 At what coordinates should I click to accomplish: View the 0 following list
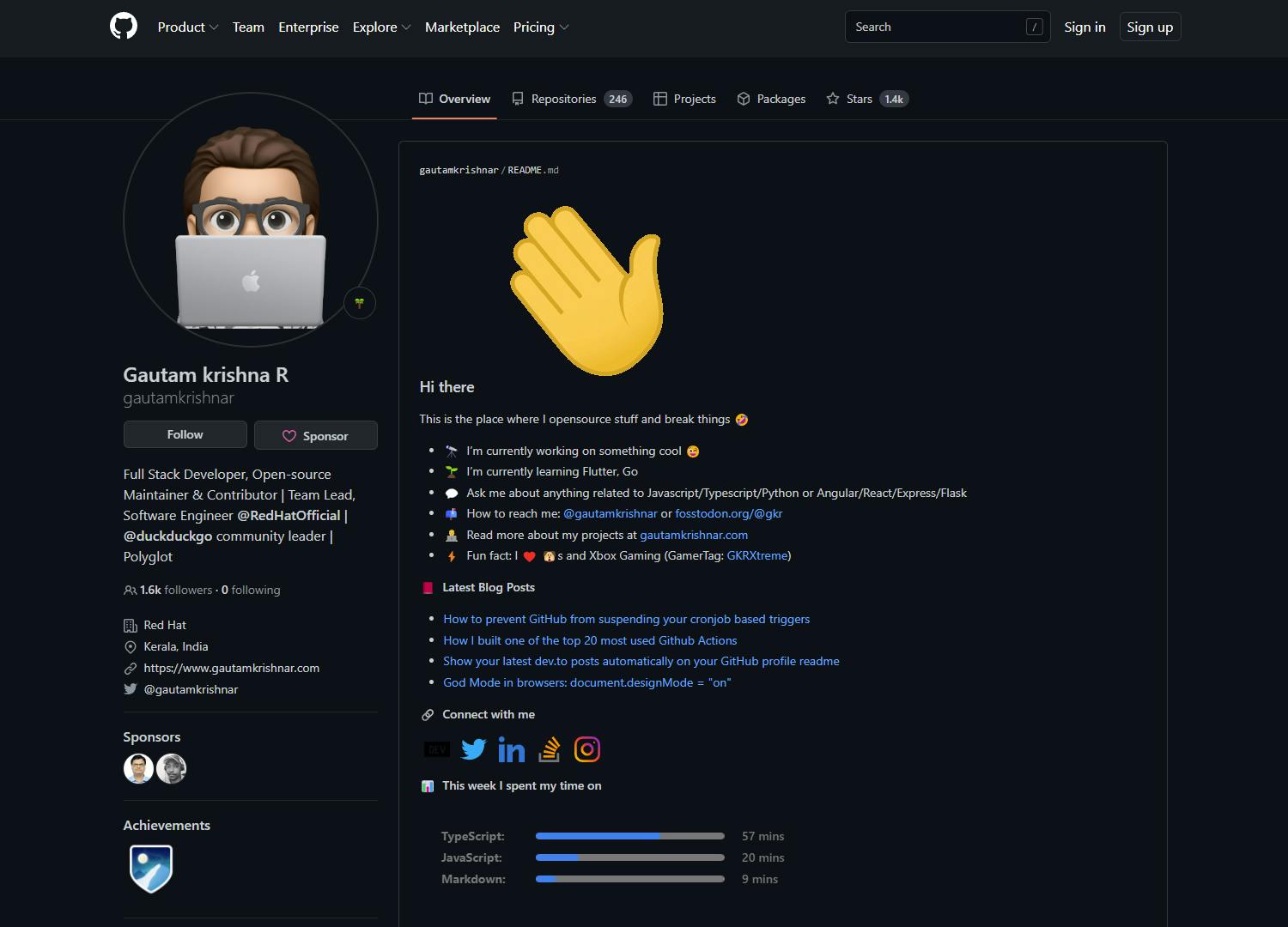coord(251,590)
